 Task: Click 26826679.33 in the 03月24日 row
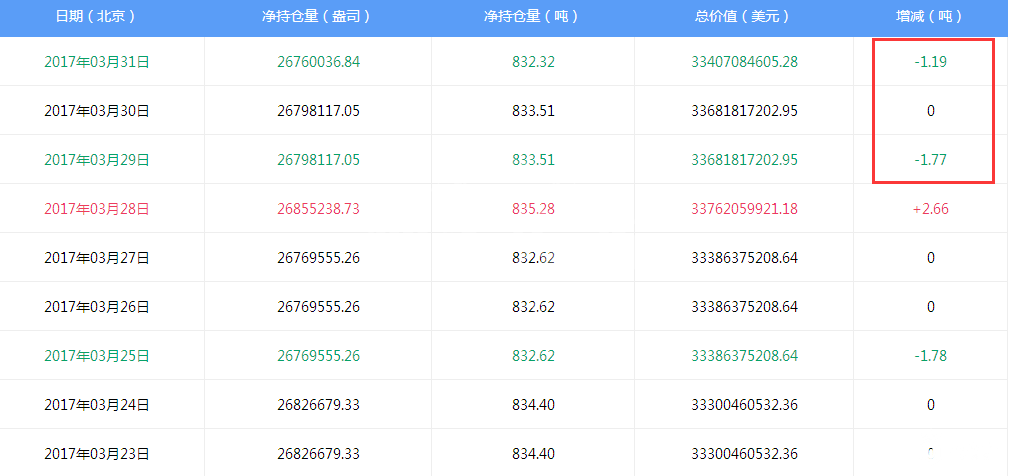[x=319, y=405]
